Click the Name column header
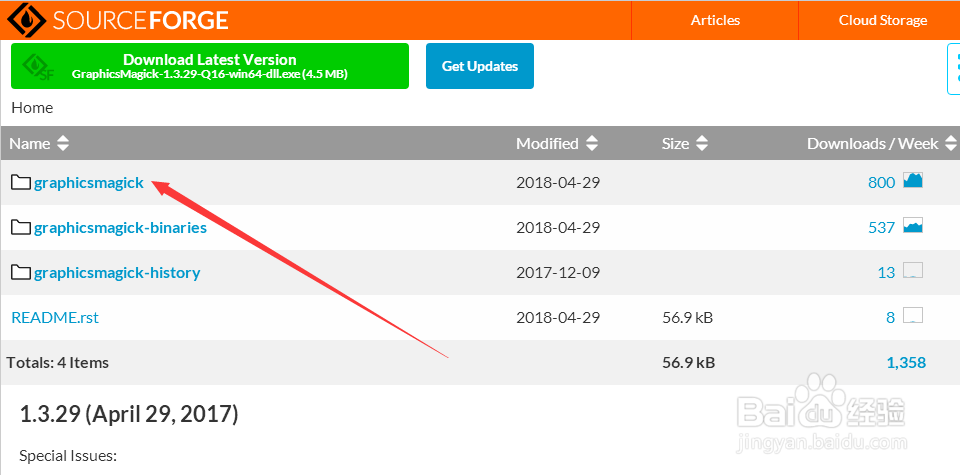The image size is (960, 475). [30, 144]
